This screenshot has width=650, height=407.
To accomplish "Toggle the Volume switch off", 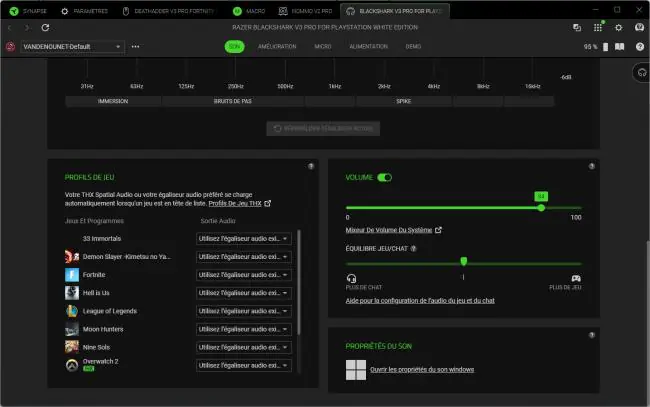I will [x=384, y=177].
